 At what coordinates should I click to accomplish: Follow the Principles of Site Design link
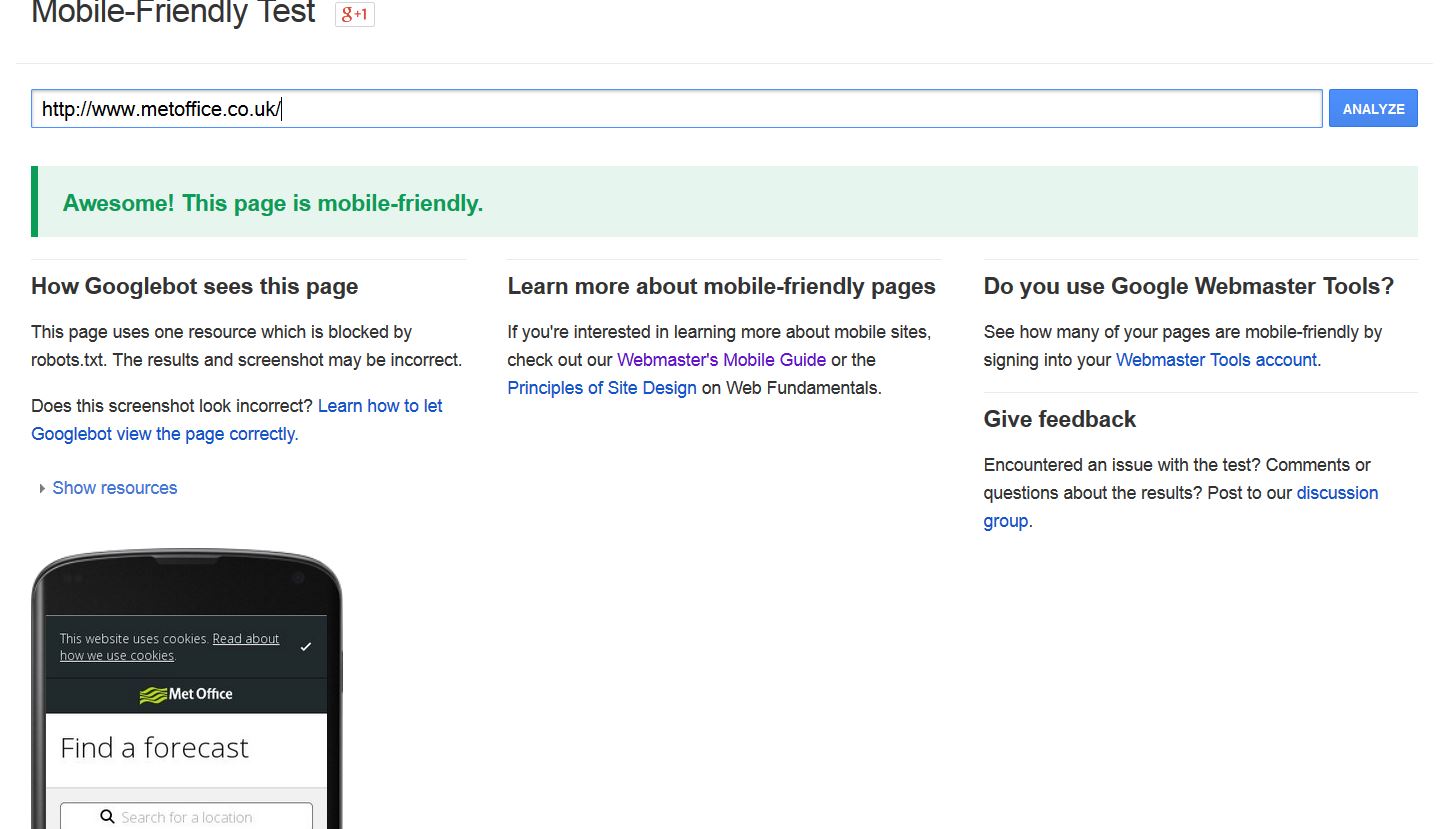click(x=601, y=388)
